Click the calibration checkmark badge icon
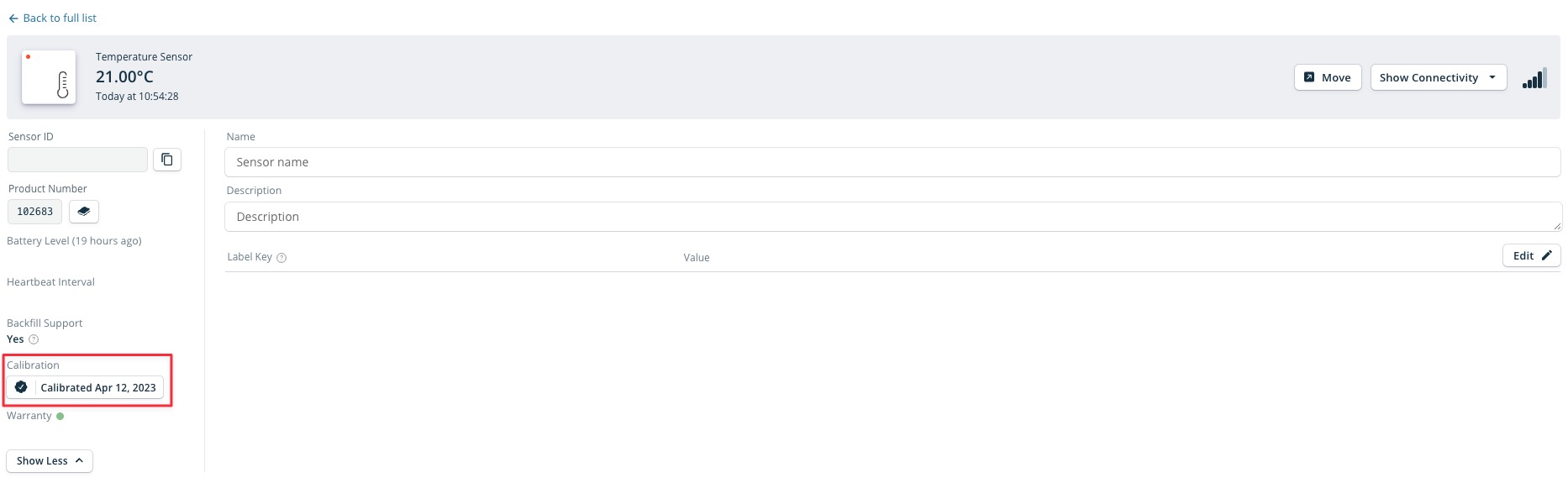The height and width of the screenshot is (483, 1568). (x=22, y=387)
